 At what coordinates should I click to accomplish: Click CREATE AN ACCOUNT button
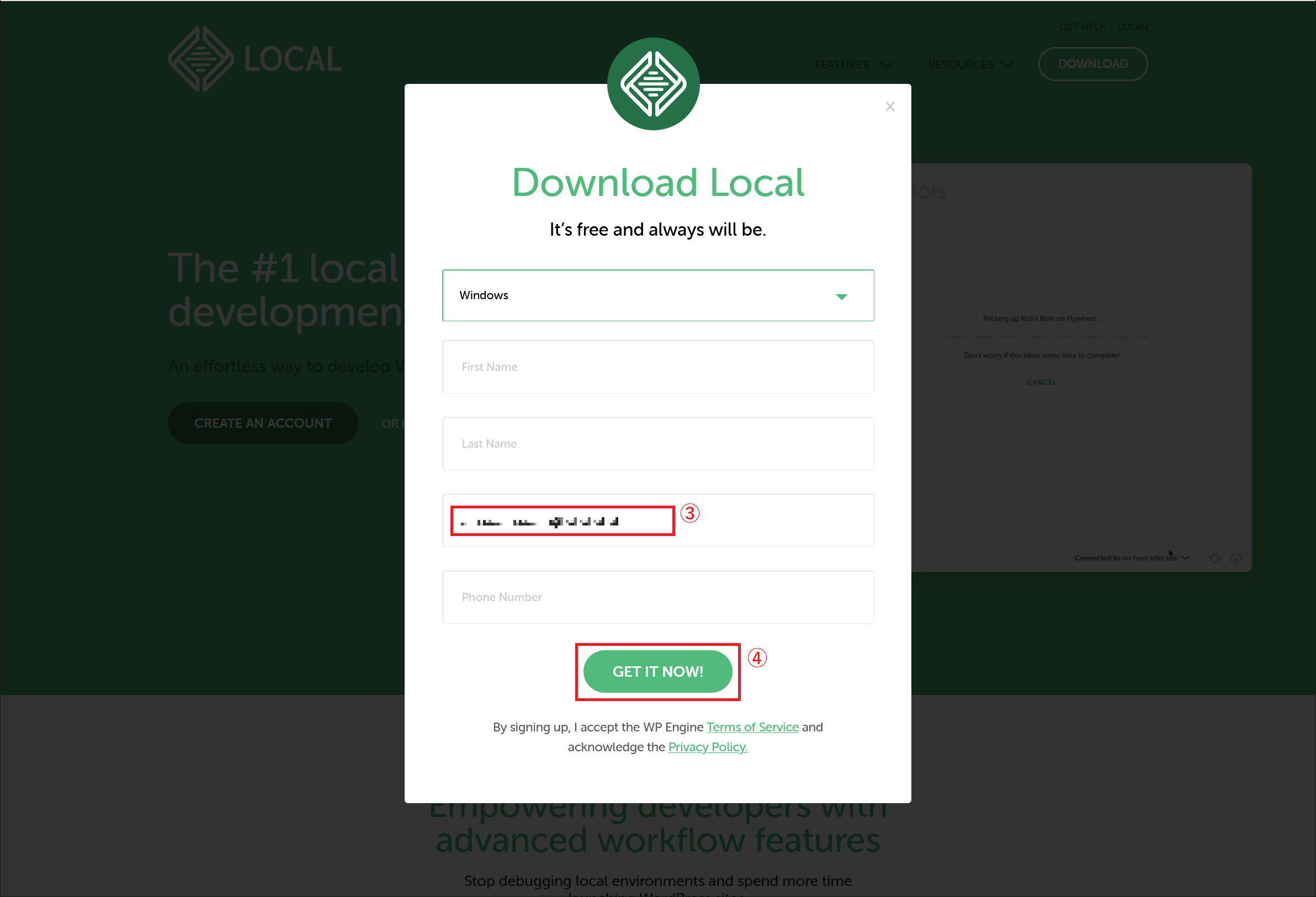point(263,423)
